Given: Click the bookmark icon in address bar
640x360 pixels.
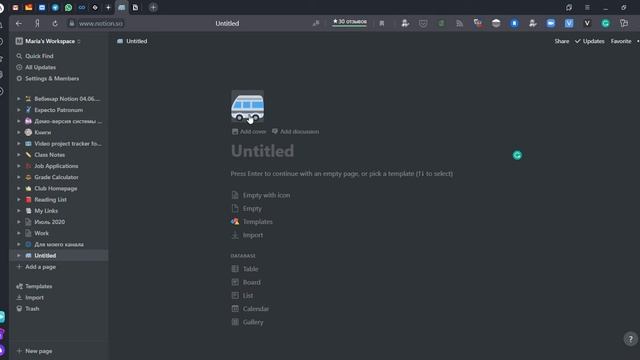Looking at the screenshot, I should (x=382, y=23).
